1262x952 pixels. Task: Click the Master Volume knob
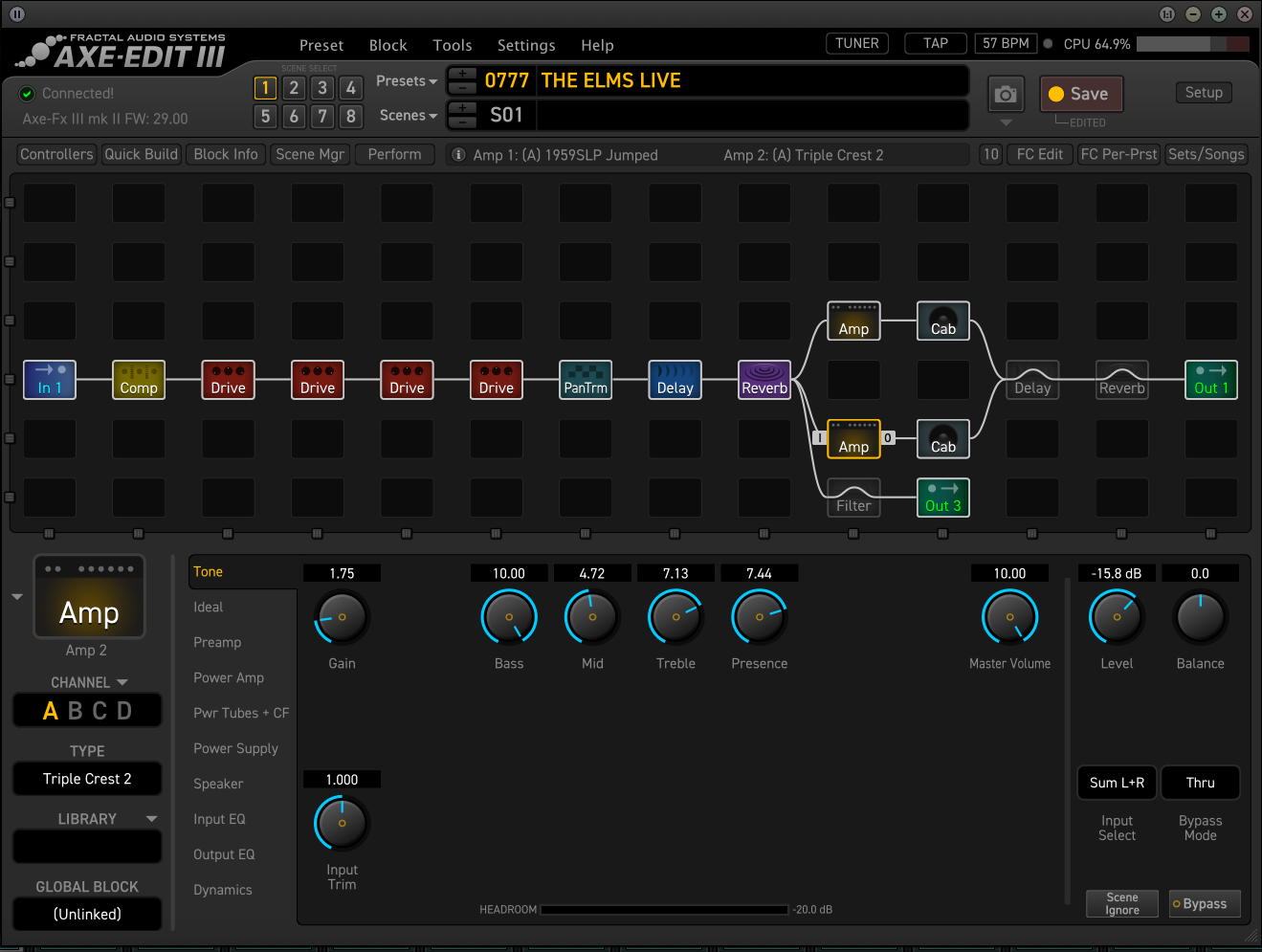coord(1009,617)
